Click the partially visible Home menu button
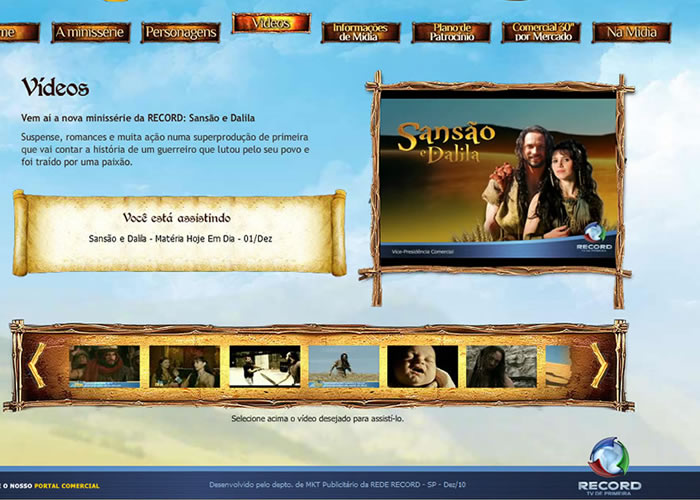Screen dimensions: 700x500 19,33
